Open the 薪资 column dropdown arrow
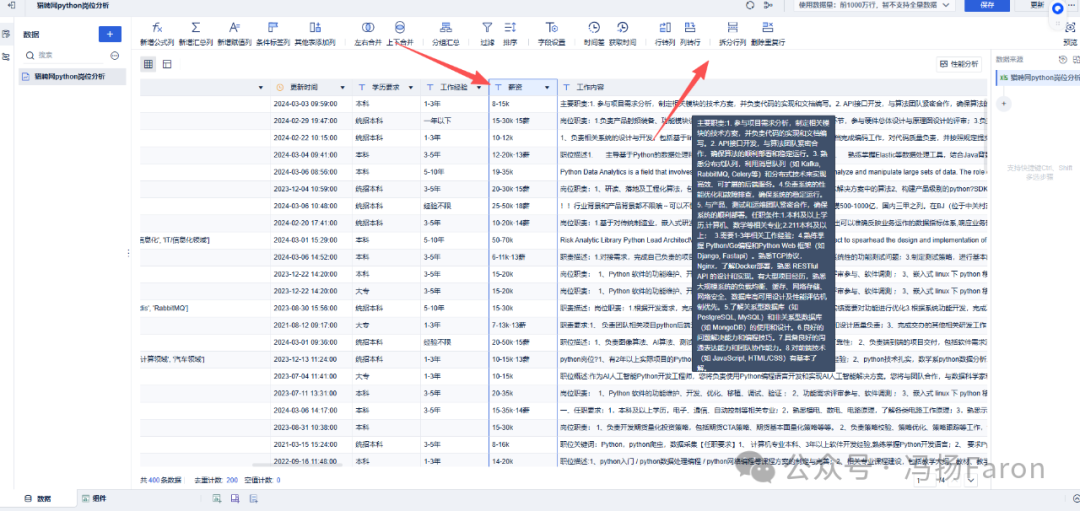 (x=547, y=87)
